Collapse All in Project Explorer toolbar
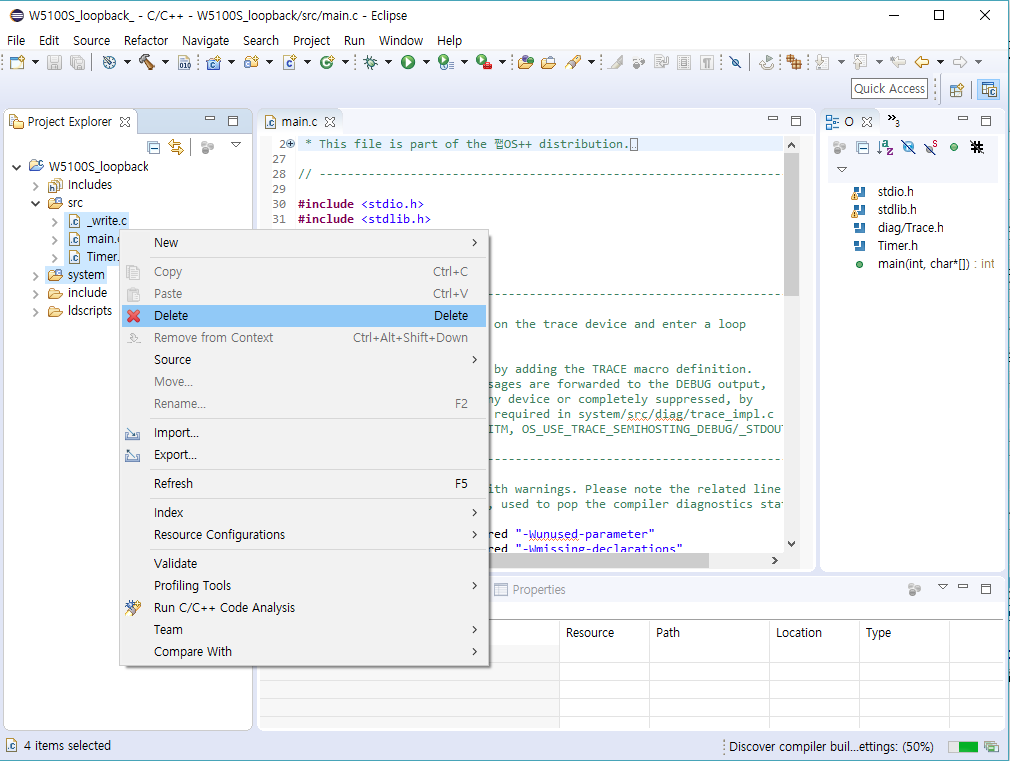Screen dimensions: 1010x761 pos(153,147)
